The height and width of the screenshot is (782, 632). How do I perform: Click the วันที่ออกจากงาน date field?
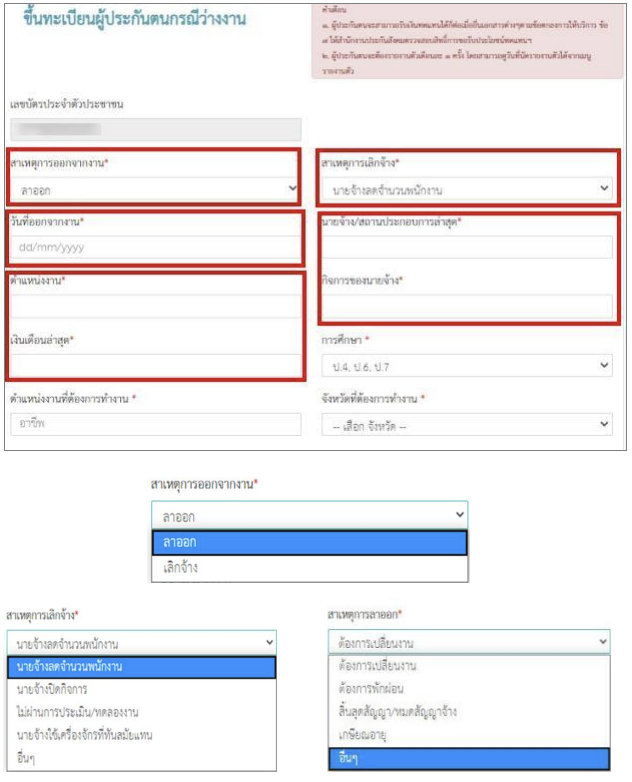(156, 247)
